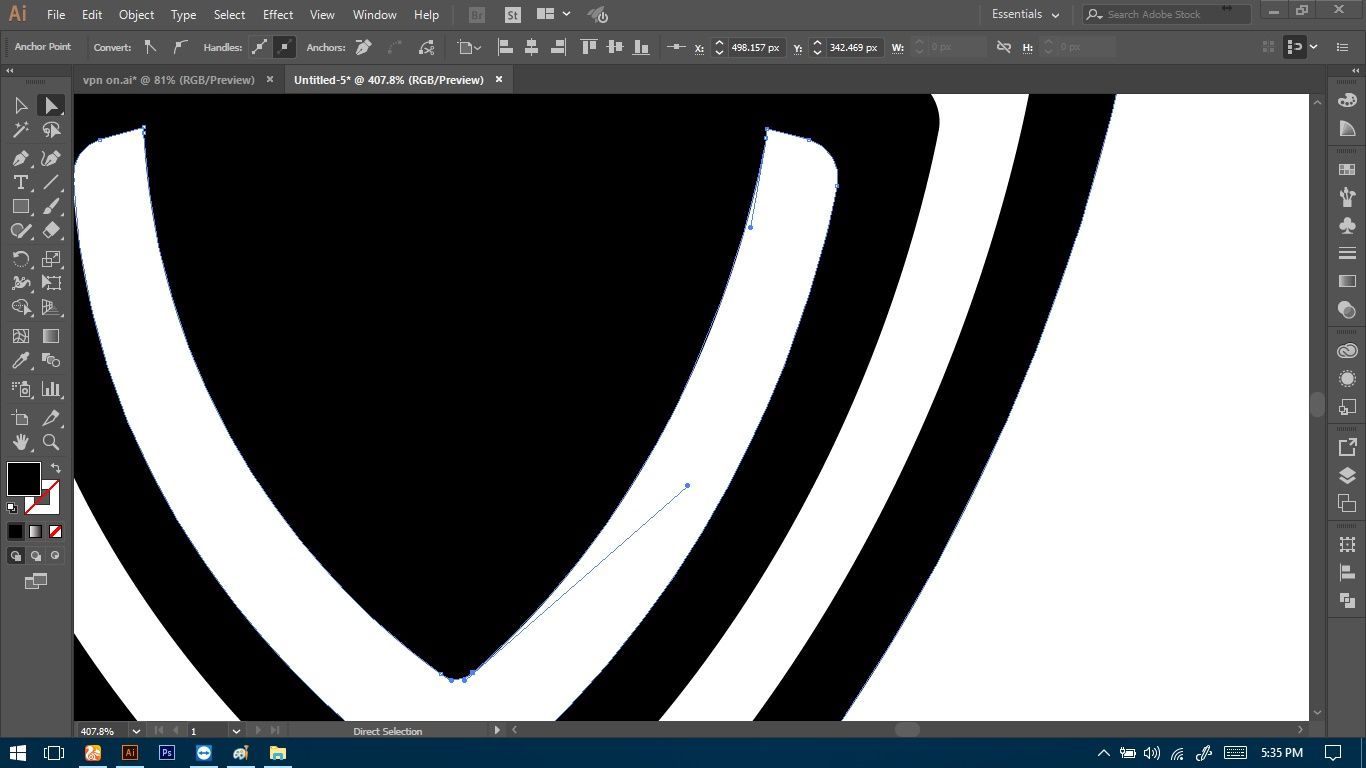Select the Eraser tool
Image resolution: width=1366 pixels, height=768 pixels.
click(x=51, y=230)
